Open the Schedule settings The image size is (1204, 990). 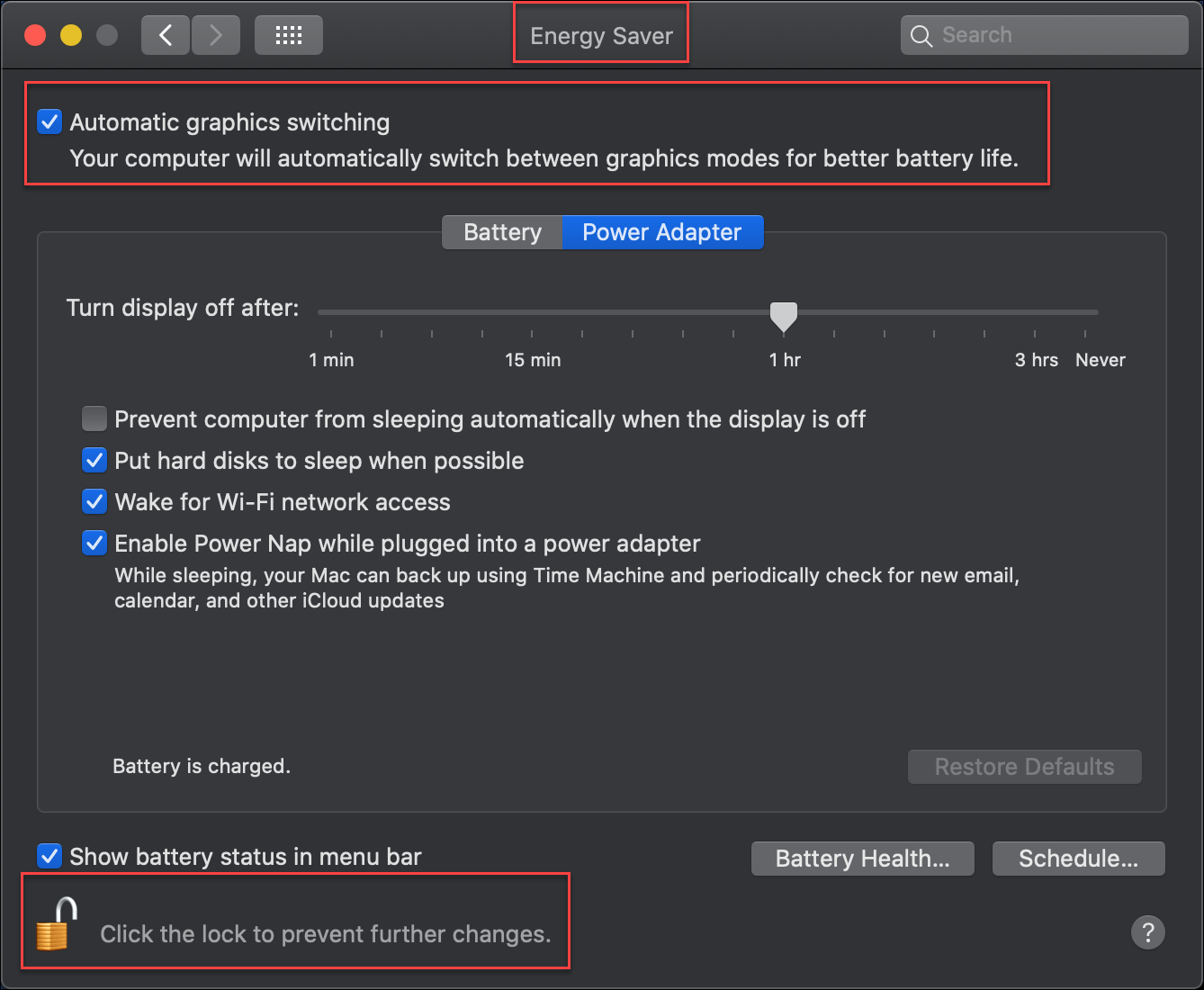[x=1078, y=859]
